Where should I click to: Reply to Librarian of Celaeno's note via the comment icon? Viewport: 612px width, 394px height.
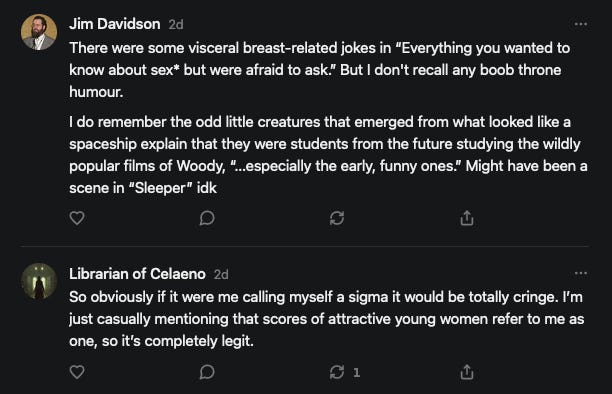[207, 372]
